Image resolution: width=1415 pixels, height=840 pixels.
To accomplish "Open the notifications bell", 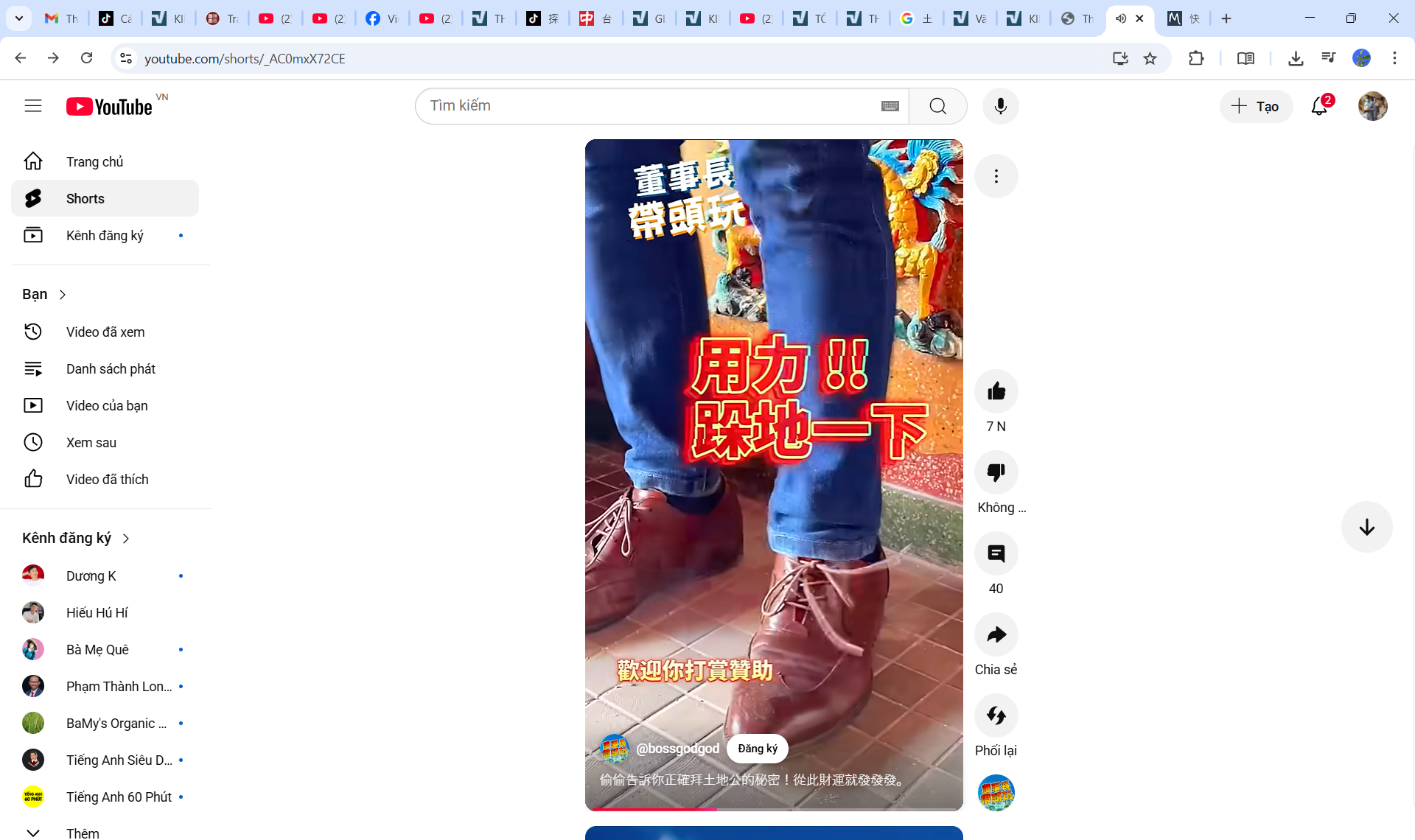I will coord(1318,106).
